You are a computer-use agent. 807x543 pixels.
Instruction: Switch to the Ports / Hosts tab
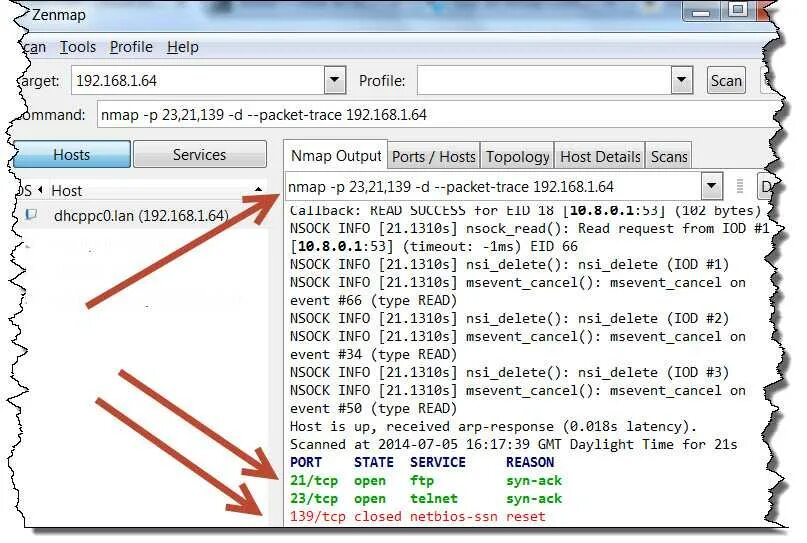pyautogui.click(x=434, y=156)
